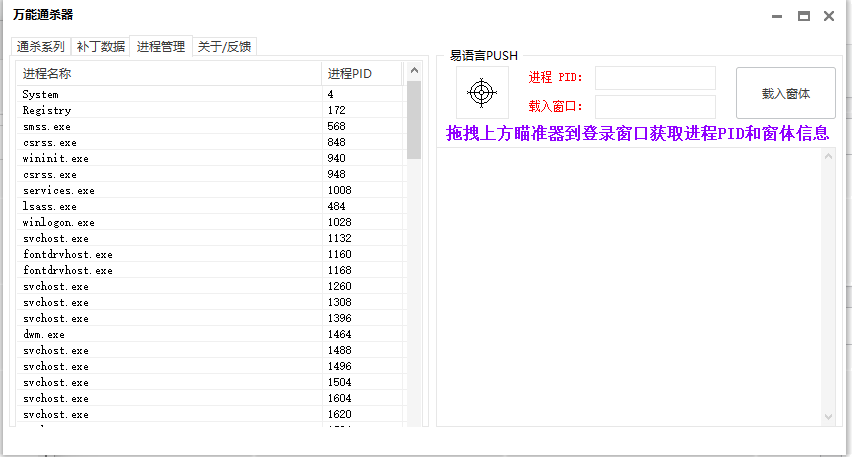Select the 进程管理 tab
852x457 pixels.
161,46
